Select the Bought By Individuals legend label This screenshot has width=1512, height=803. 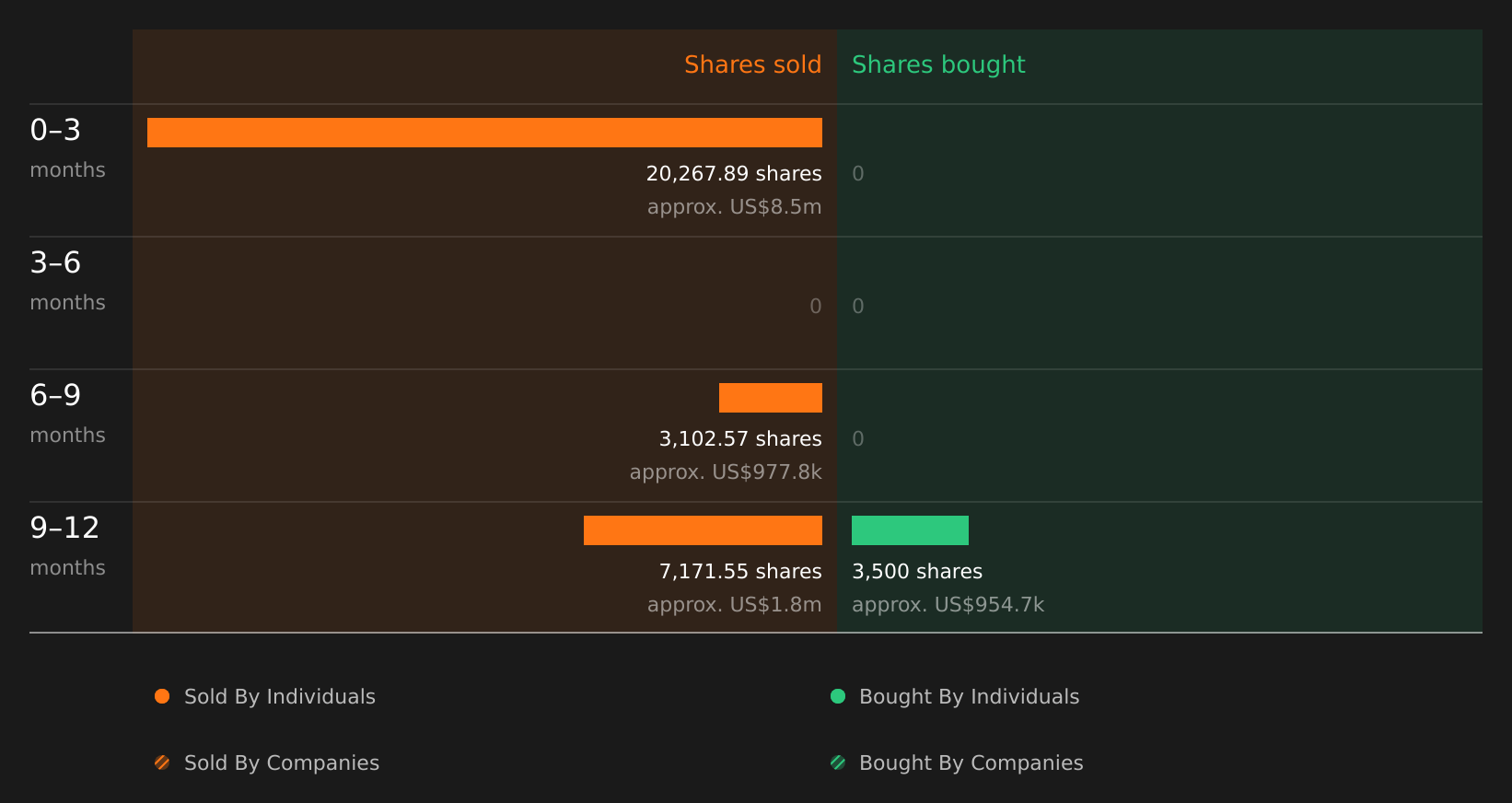969,697
